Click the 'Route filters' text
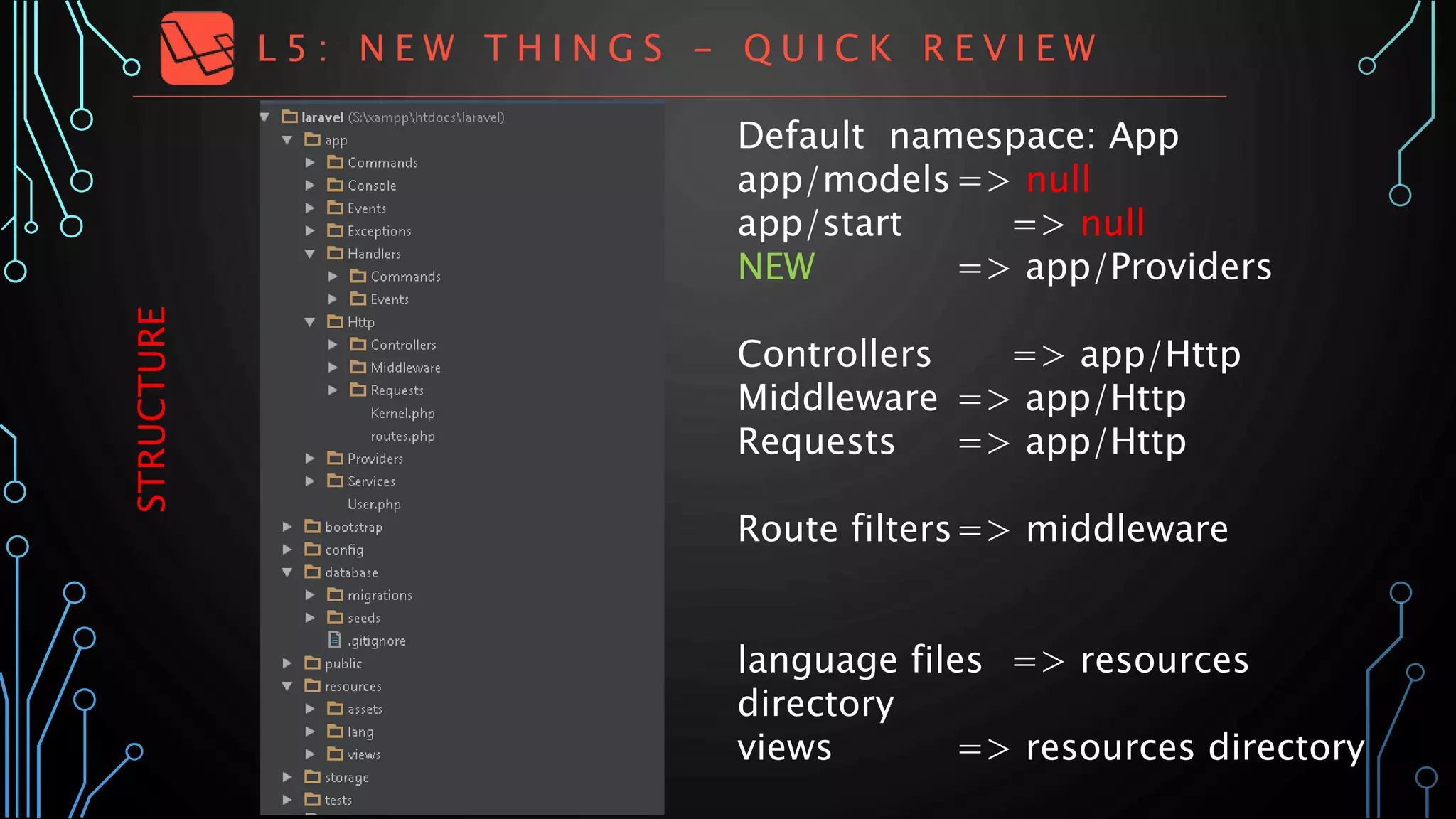1456x819 pixels. (x=844, y=528)
